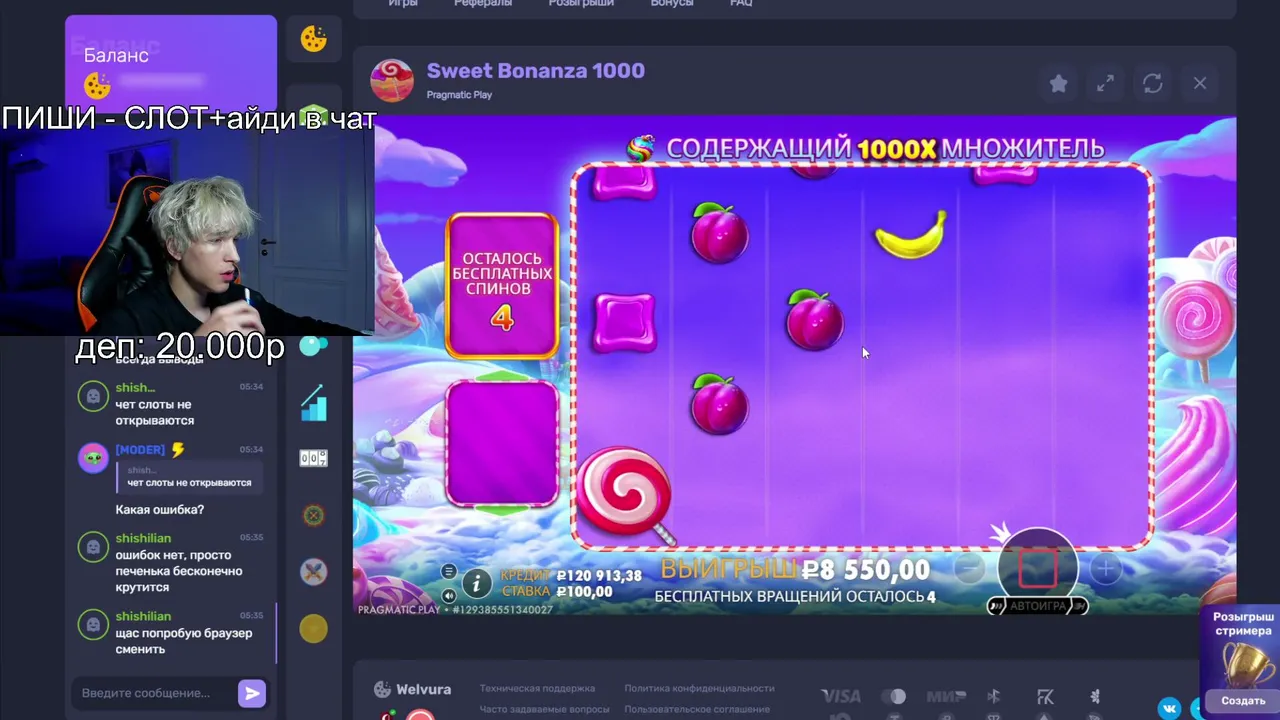Send the chat message arrow button
Image resolution: width=1280 pixels, height=720 pixels.
click(x=252, y=693)
